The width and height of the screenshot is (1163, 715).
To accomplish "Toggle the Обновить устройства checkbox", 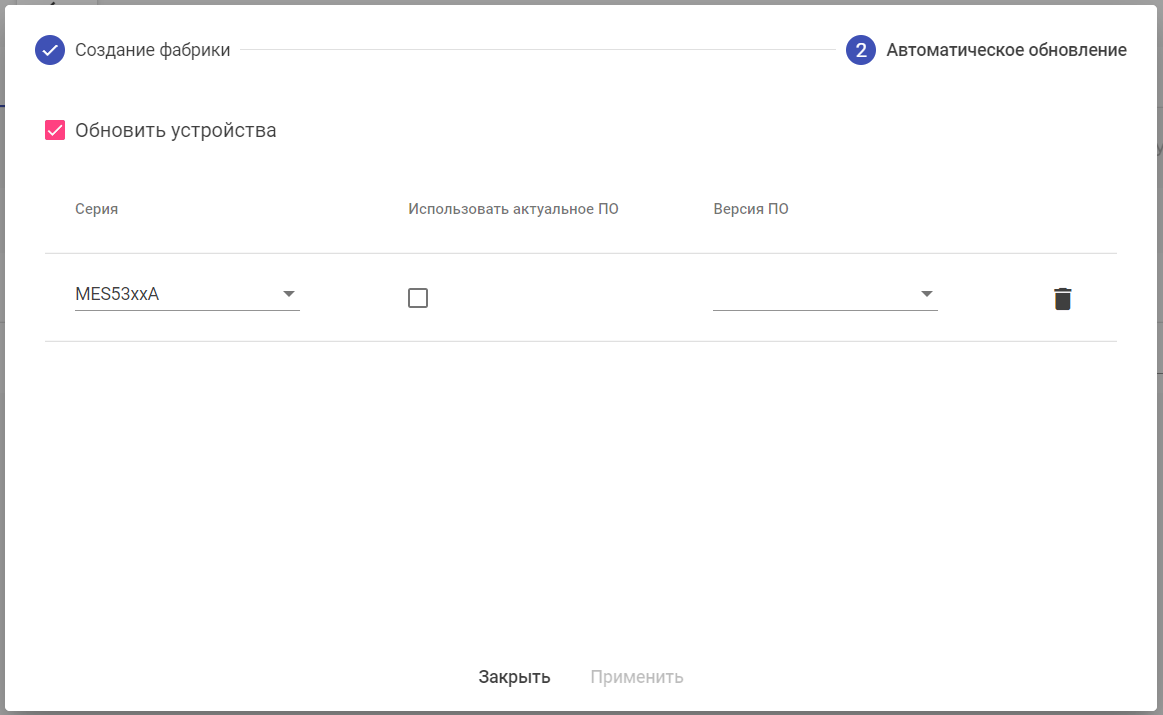I will [x=55, y=130].
